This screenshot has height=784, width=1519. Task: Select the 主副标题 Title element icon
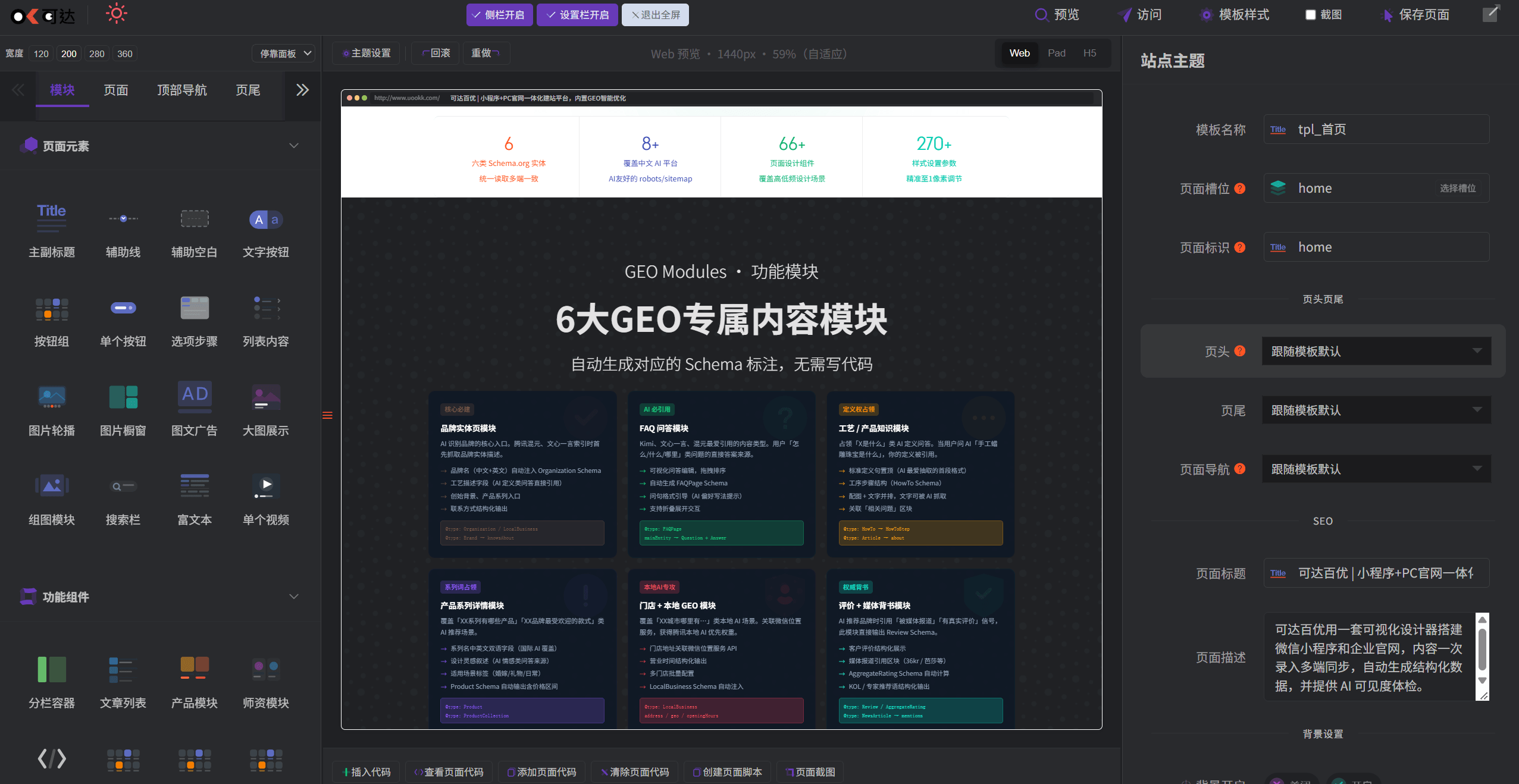[52, 218]
